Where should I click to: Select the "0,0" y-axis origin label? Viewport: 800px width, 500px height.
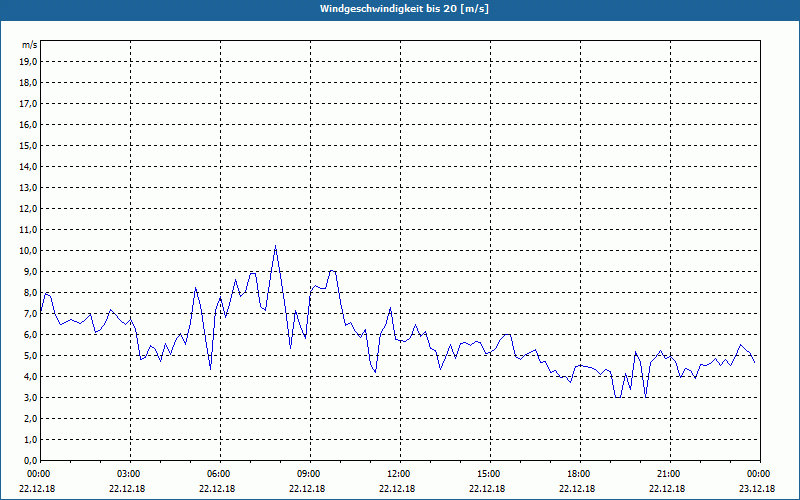(30, 461)
